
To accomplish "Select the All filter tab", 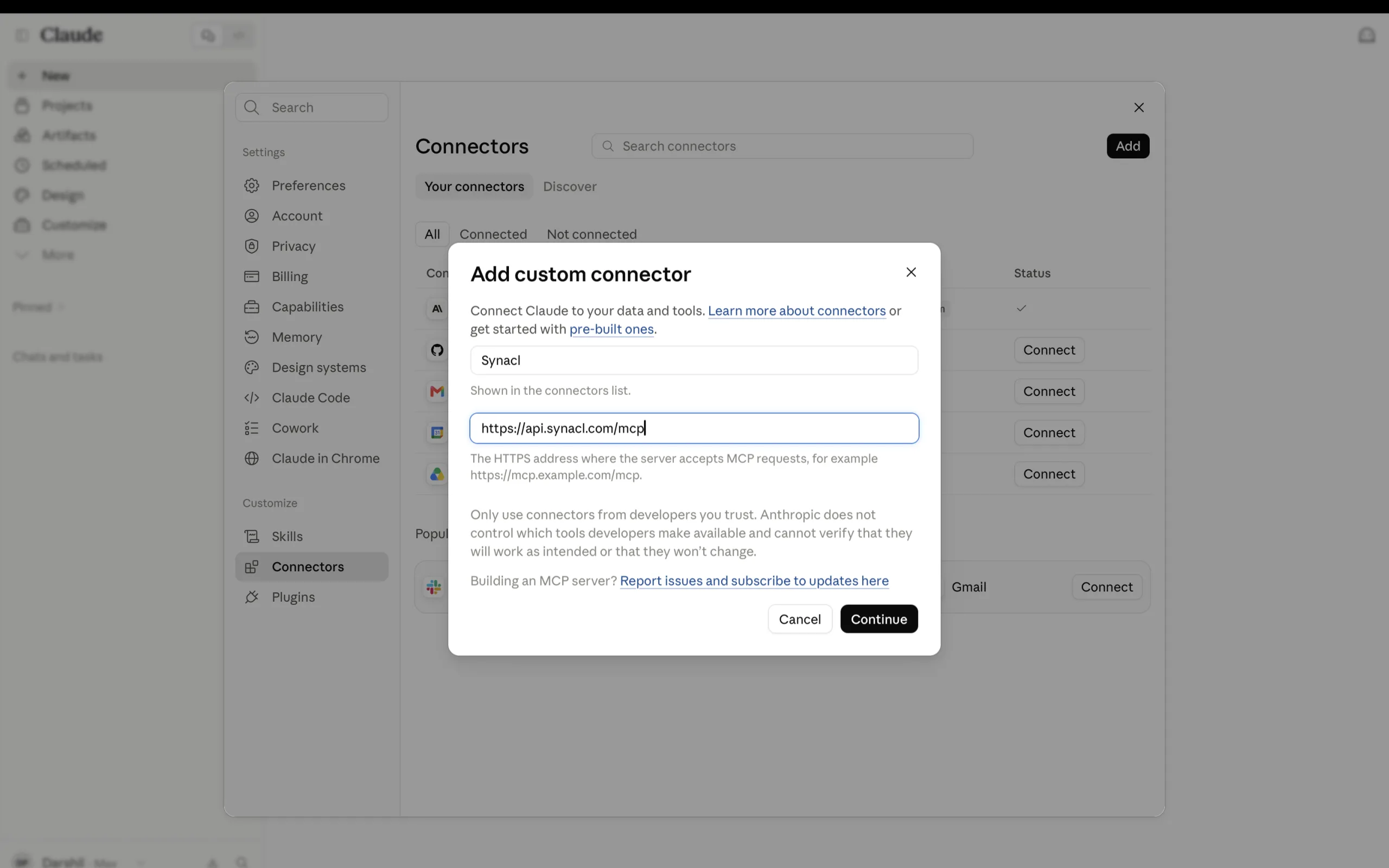I will (x=432, y=234).
